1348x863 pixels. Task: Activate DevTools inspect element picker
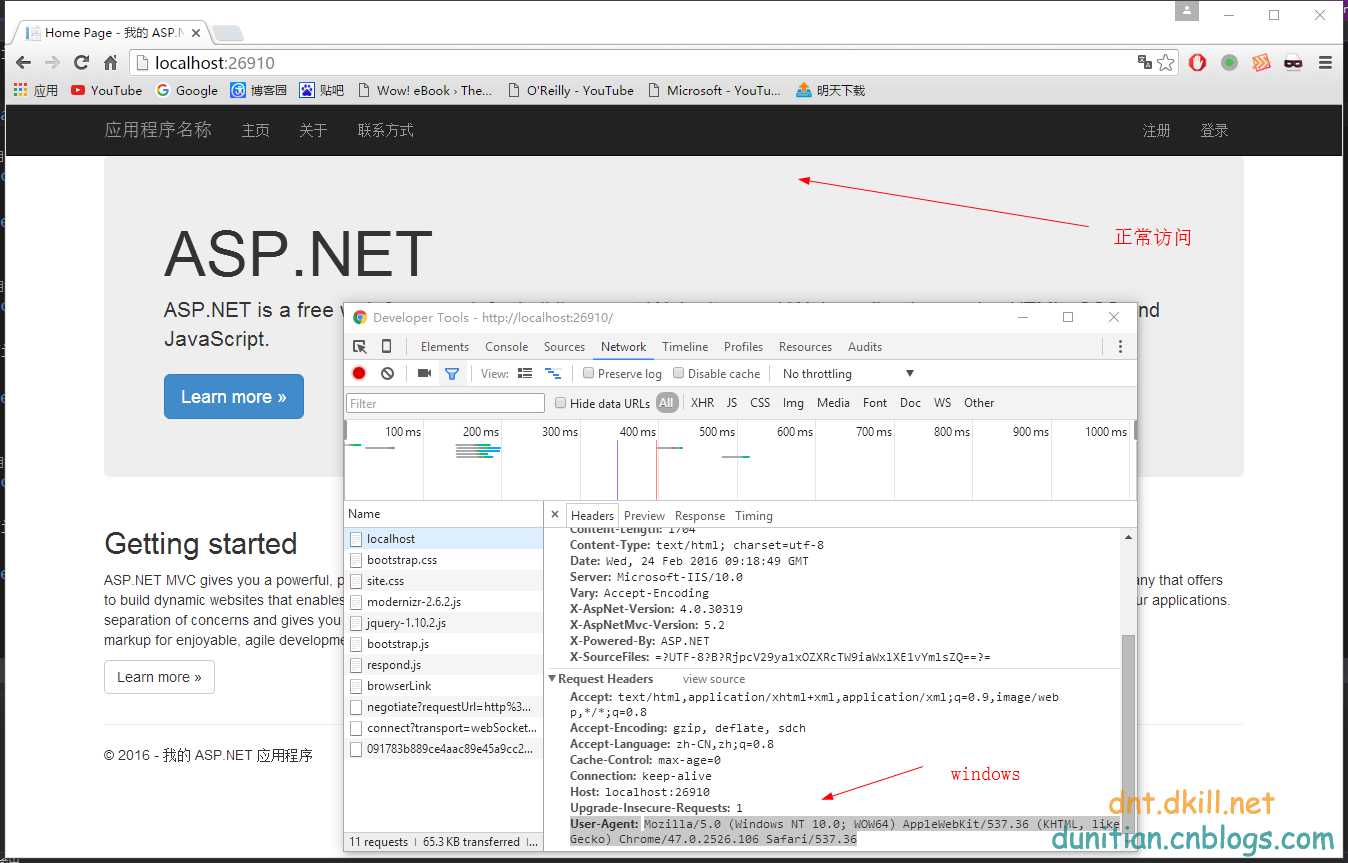360,346
